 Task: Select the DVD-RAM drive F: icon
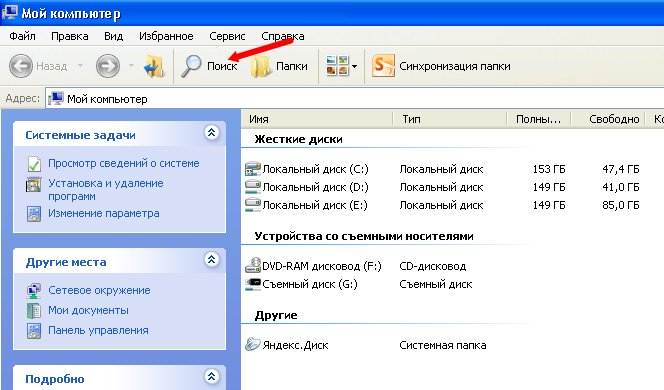(x=253, y=266)
